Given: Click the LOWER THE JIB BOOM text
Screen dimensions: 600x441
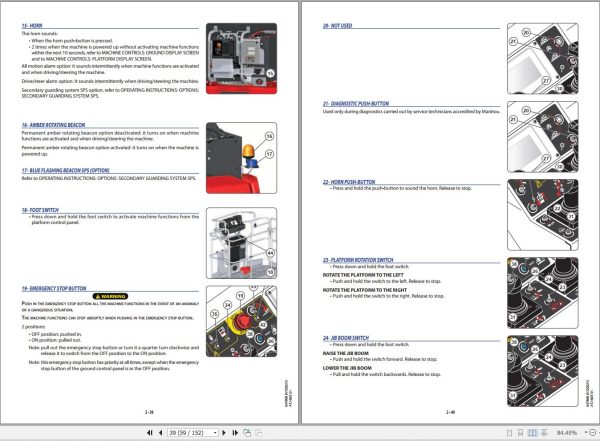Looking at the screenshot, I should coord(347,368).
